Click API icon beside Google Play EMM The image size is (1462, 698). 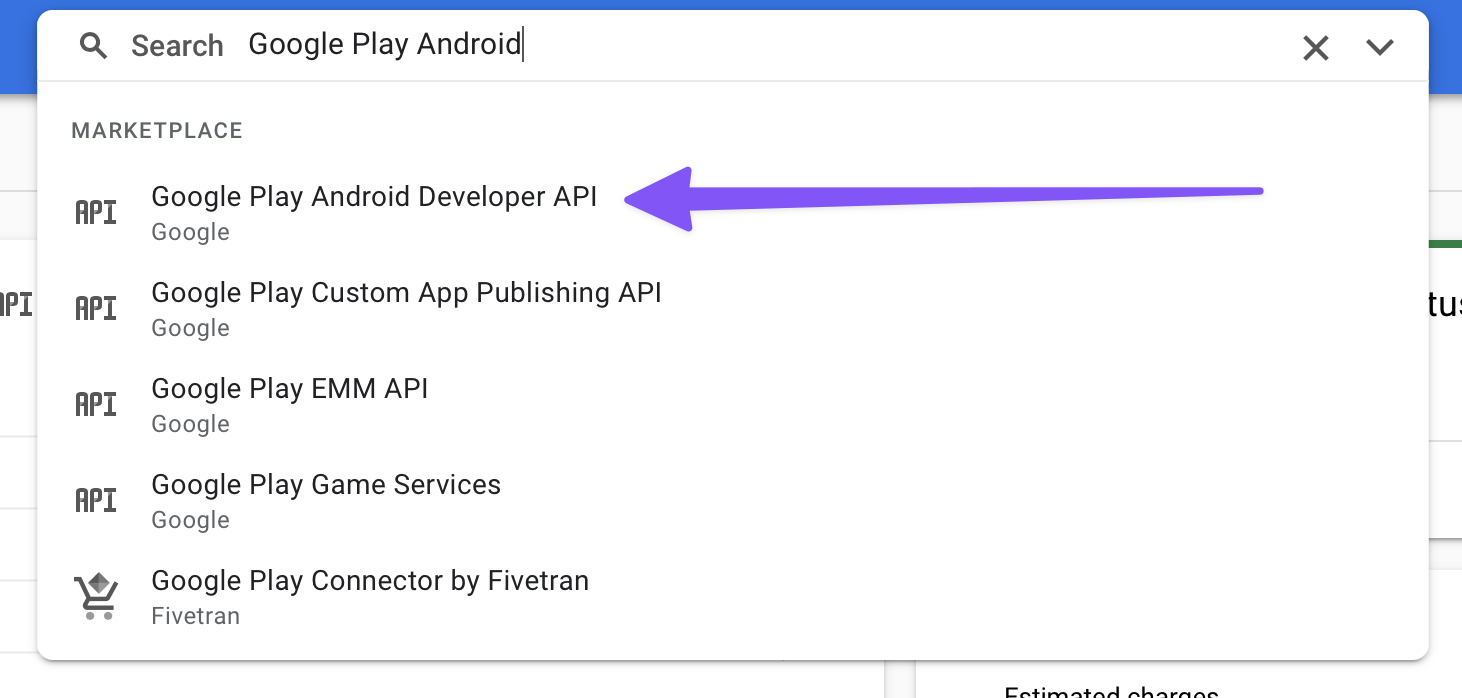[96, 404]
